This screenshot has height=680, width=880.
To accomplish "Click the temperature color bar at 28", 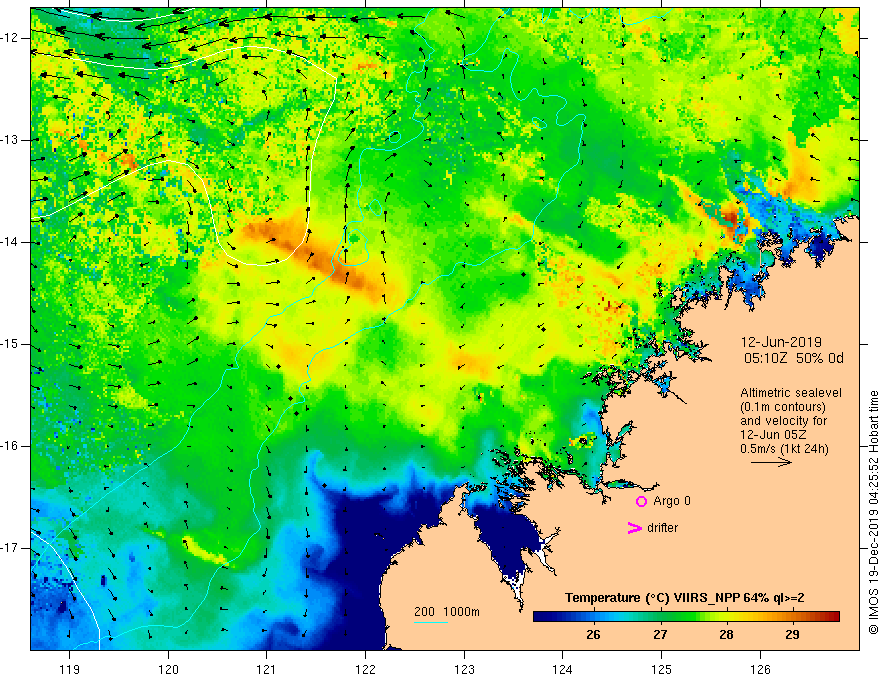I will click(726, 617).
